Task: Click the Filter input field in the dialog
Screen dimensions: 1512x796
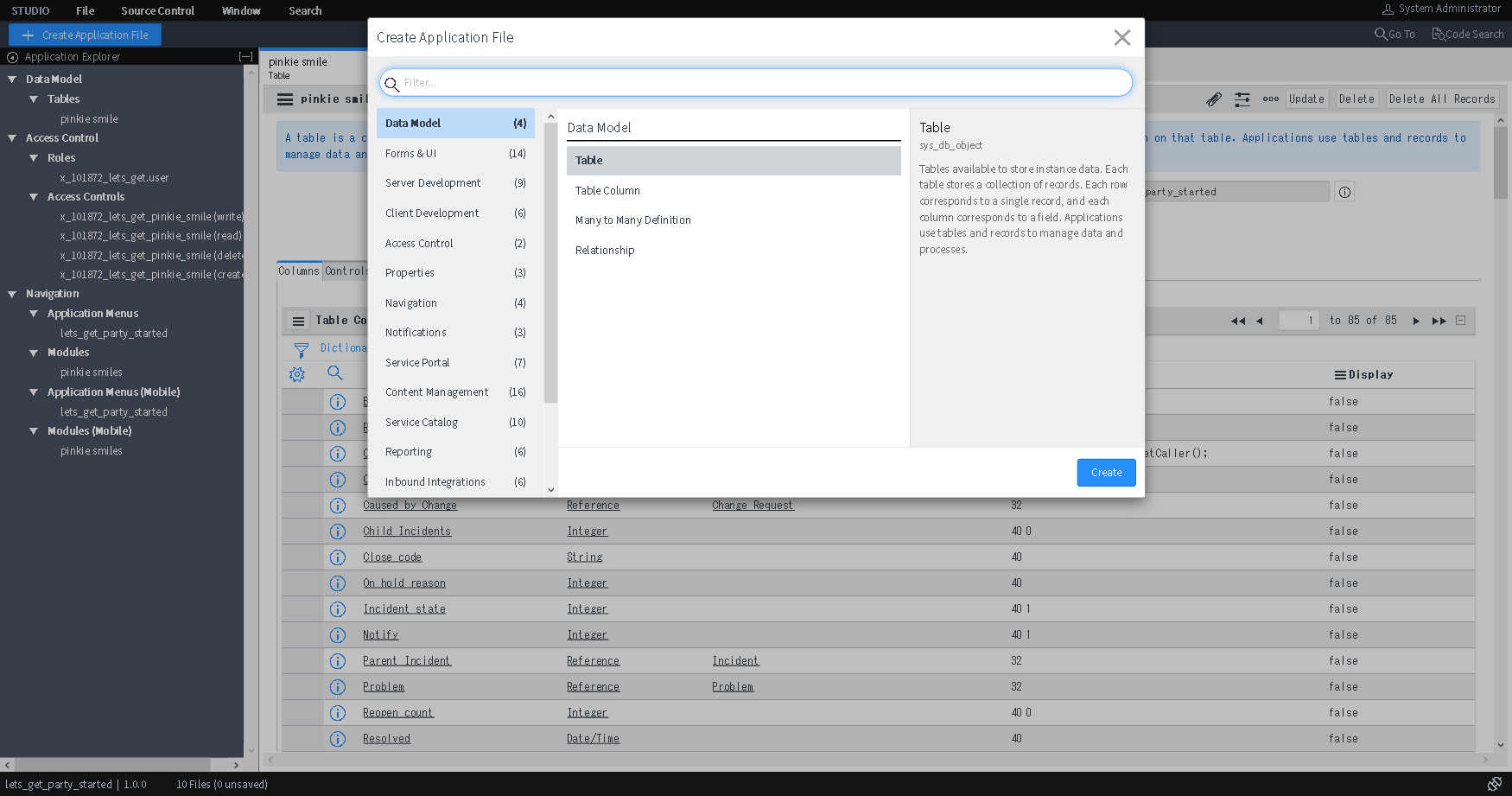Action: [x=756, y=82]
